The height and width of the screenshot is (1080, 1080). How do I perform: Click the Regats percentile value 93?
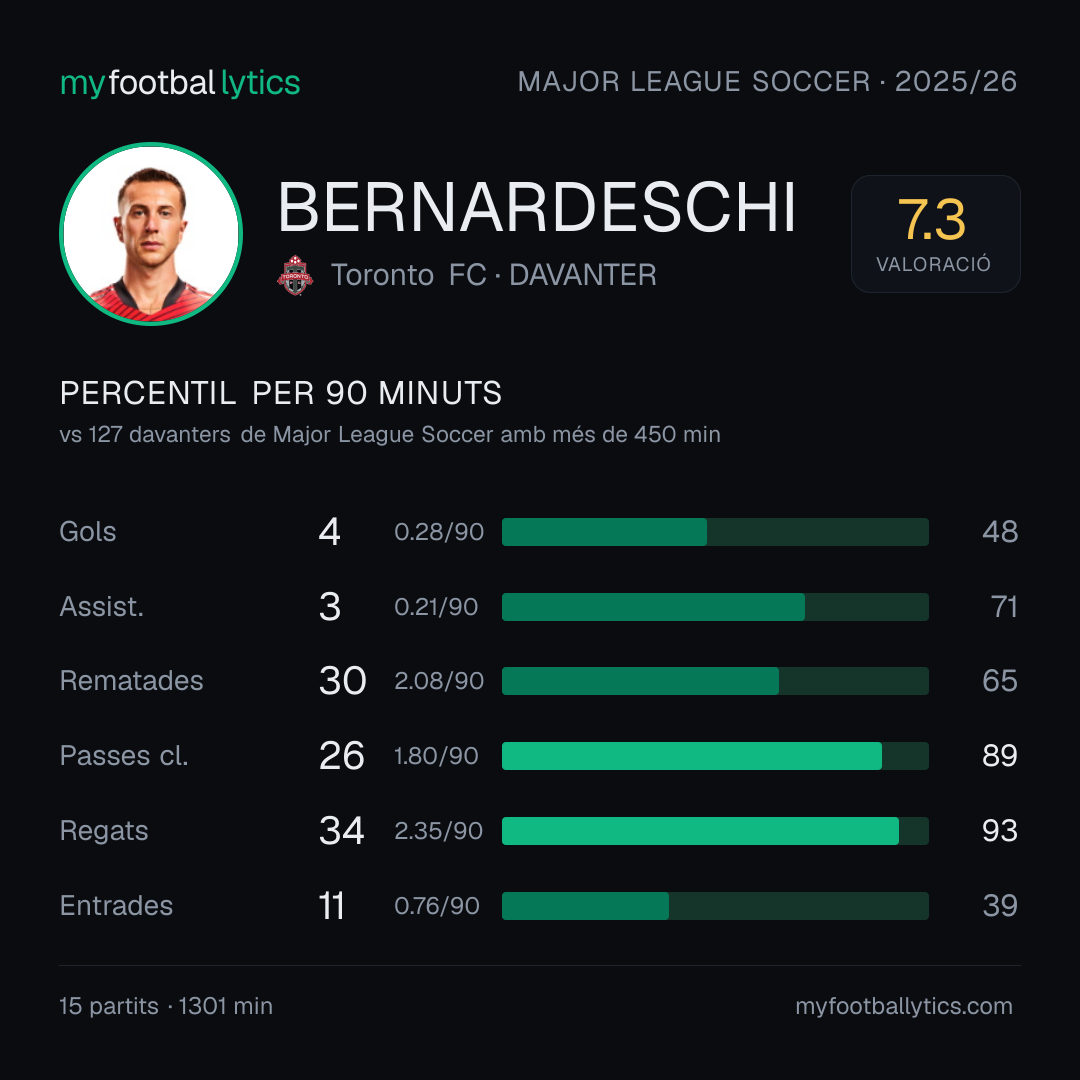pyautogui.click(x=999, y=831)
